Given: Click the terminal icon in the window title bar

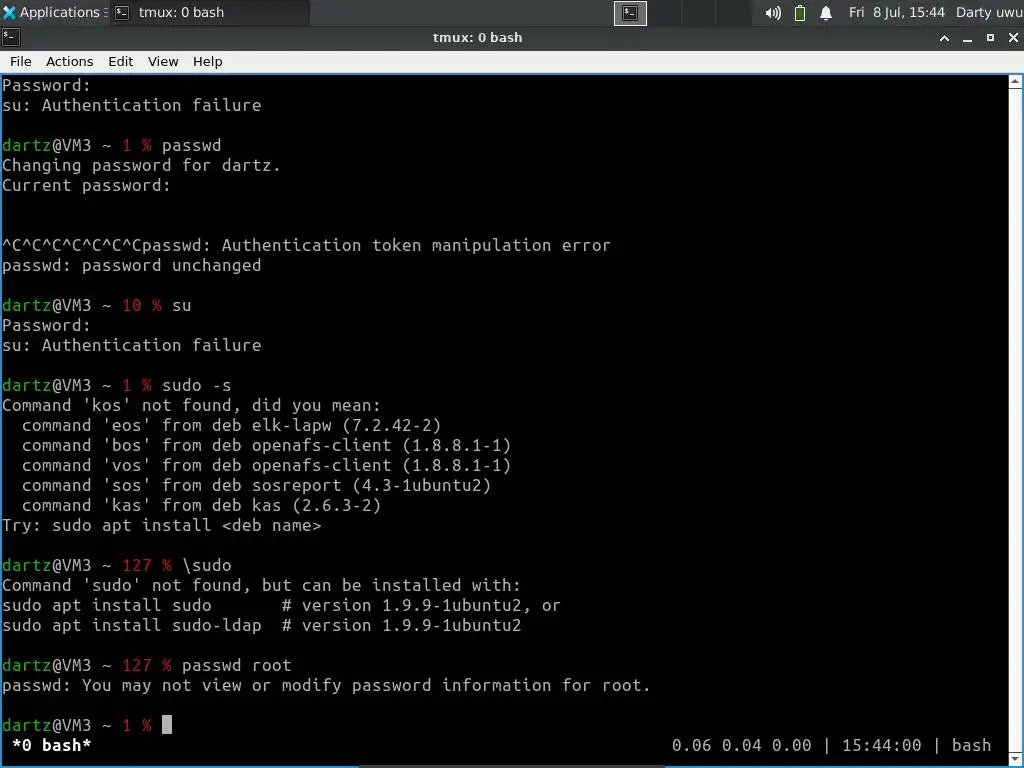Looking at the screenshot, I should pos(11,37).
